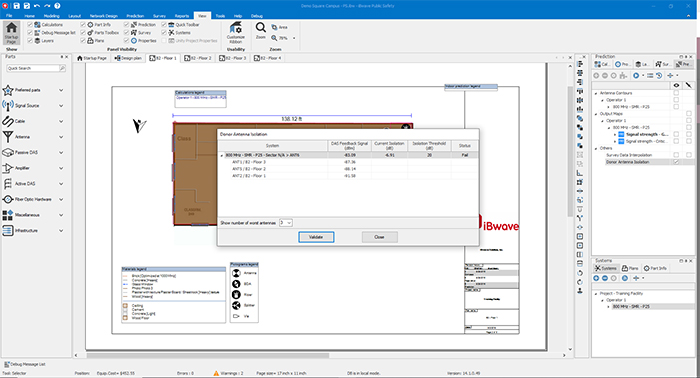Image resolution: width=700 pixels, height=378 pixels.
Task: Toggle the Quick Toolbar checkbox
Action: (164, 25)
